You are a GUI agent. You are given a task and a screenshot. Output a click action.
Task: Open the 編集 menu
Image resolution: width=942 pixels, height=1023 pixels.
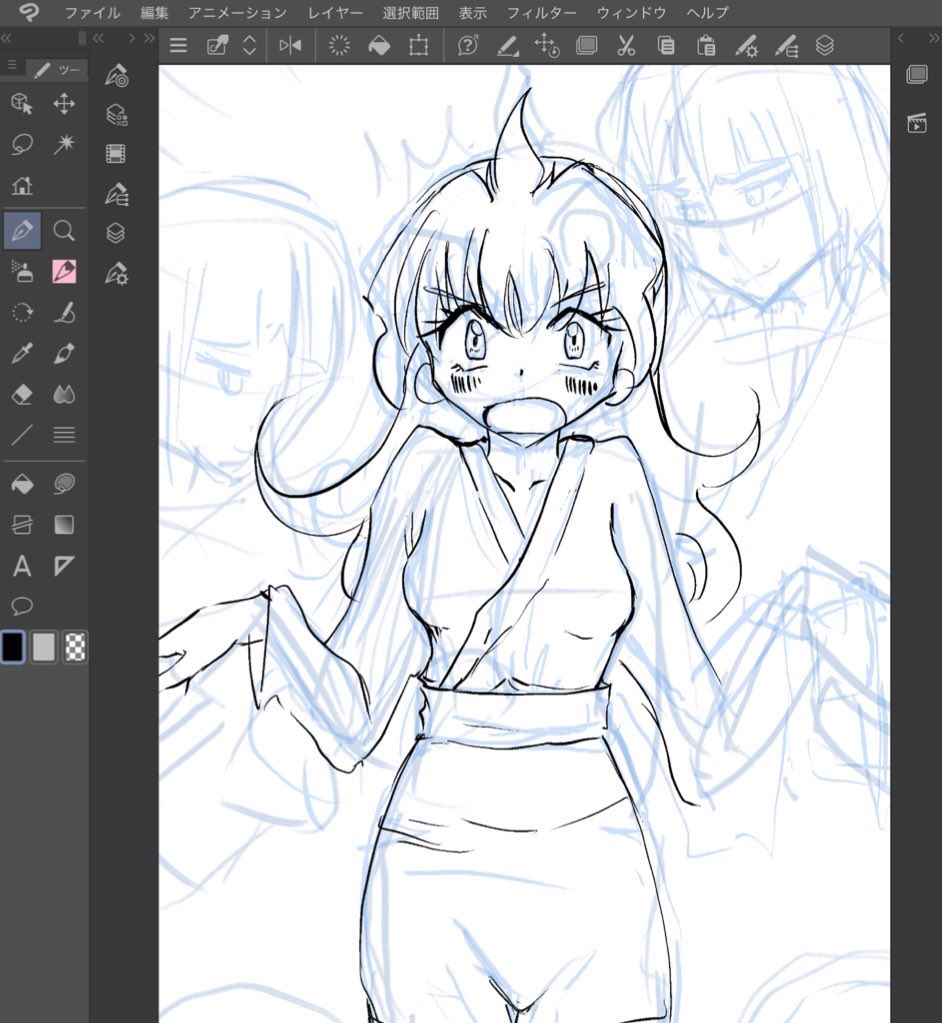[155, 12]
